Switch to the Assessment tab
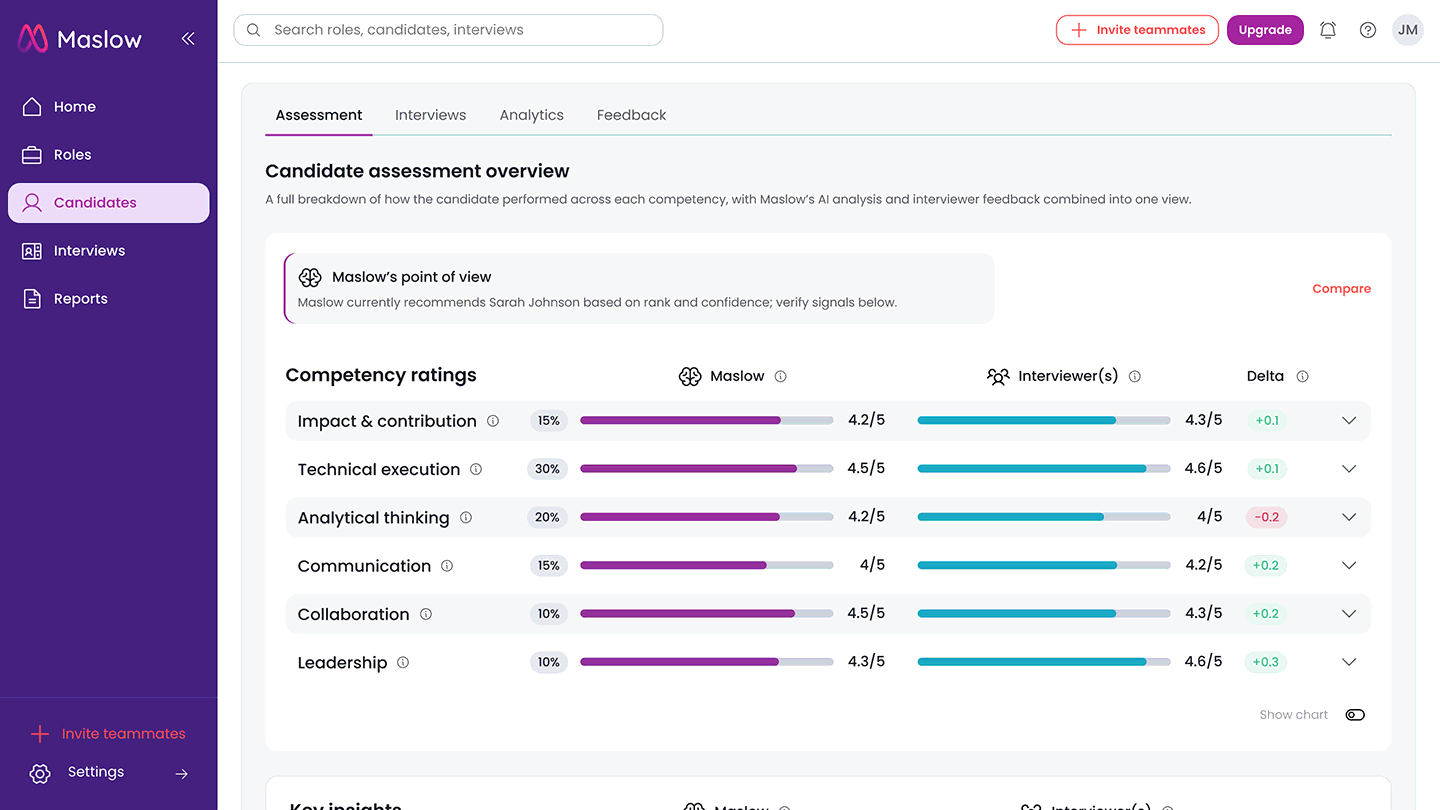Image resolution: width=1440 pixels, height=810 pixels. 319,116
